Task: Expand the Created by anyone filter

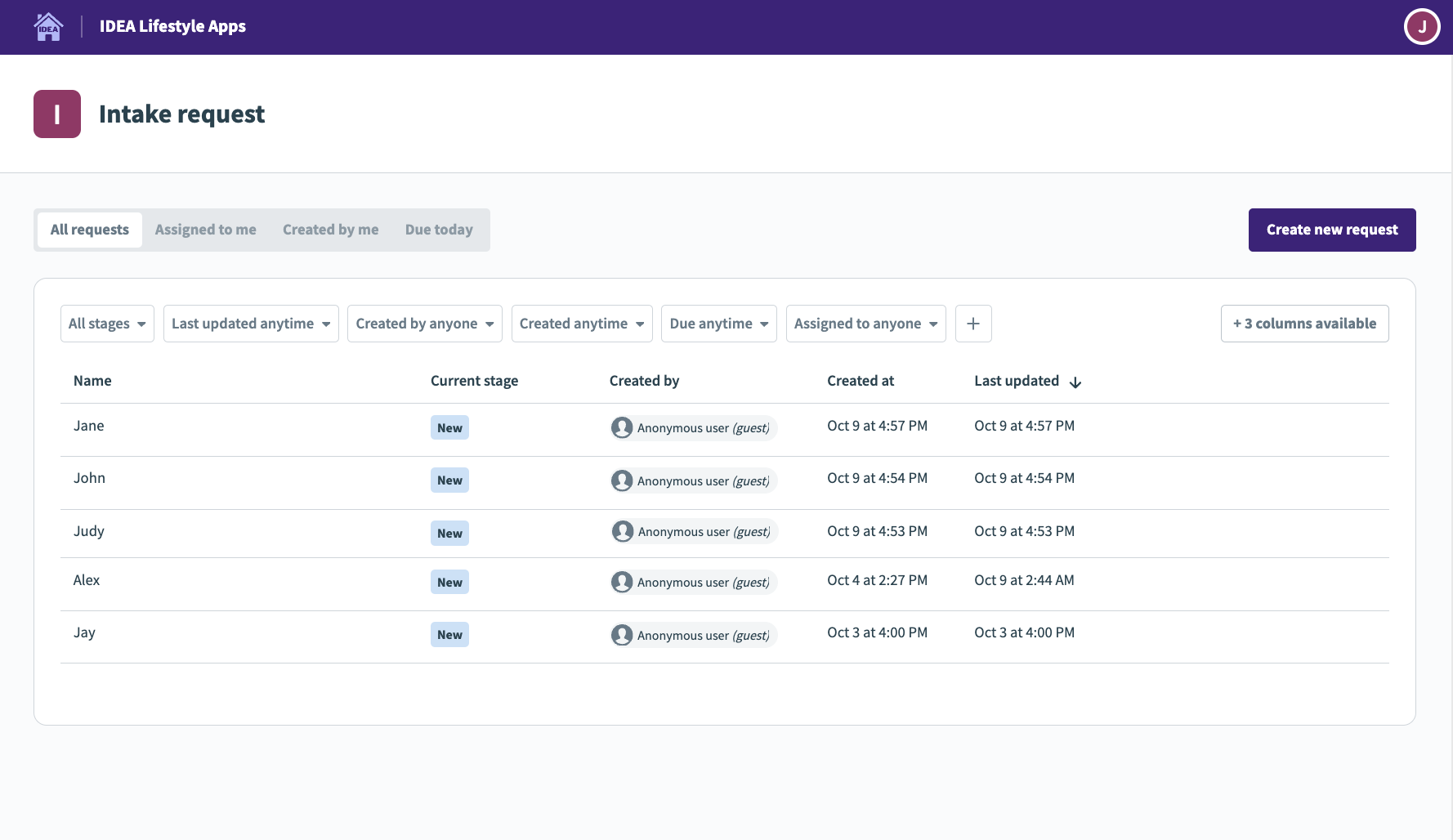Action: [424, 324]
